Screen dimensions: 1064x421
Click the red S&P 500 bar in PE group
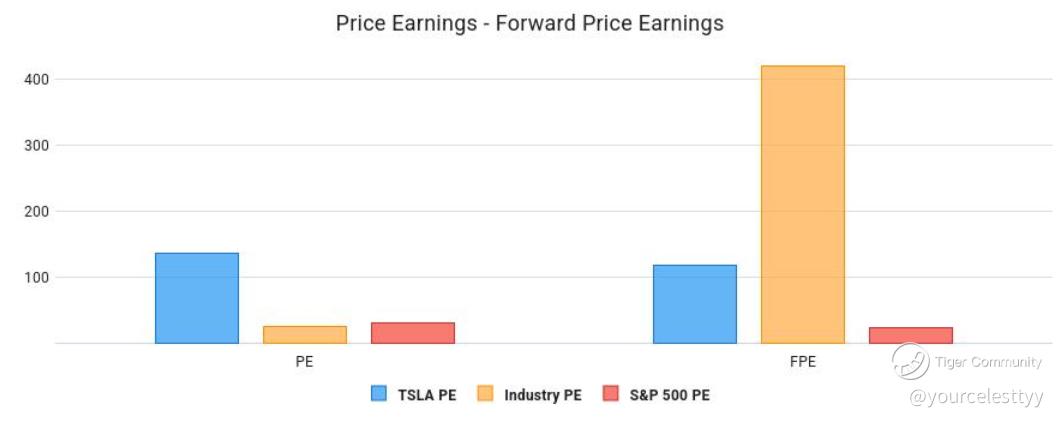pyautogui.click(x=413, y=333)
